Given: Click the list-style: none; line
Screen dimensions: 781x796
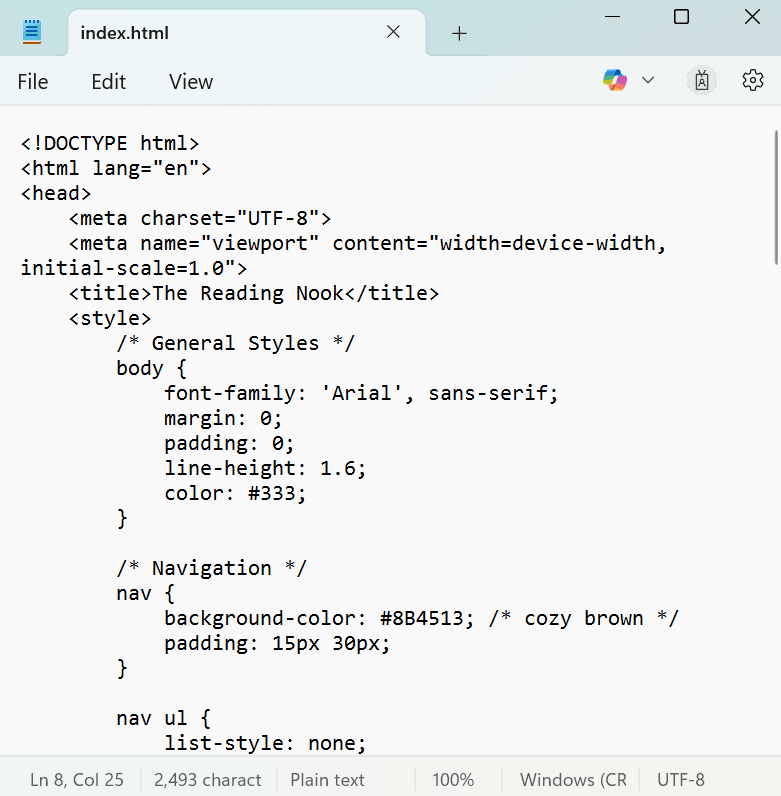Looking at the screenshot, I should coord(265,743).
